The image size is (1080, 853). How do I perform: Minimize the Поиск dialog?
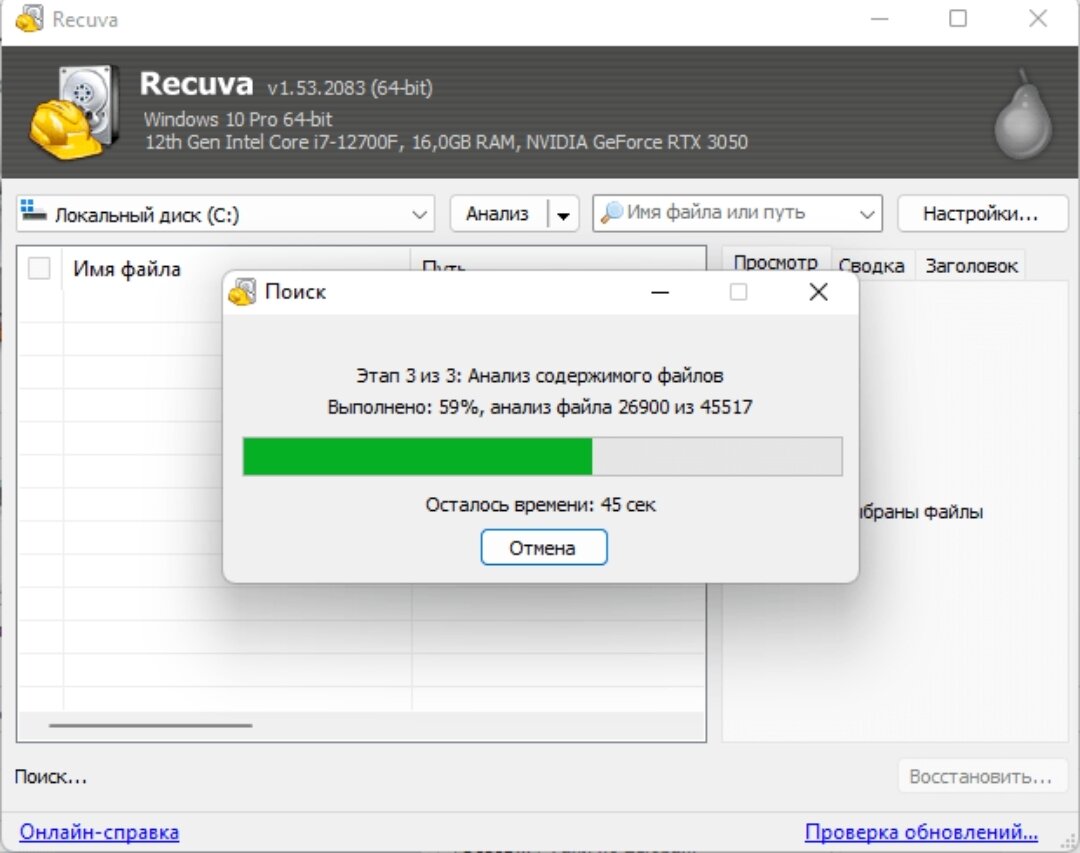point(660,292)
